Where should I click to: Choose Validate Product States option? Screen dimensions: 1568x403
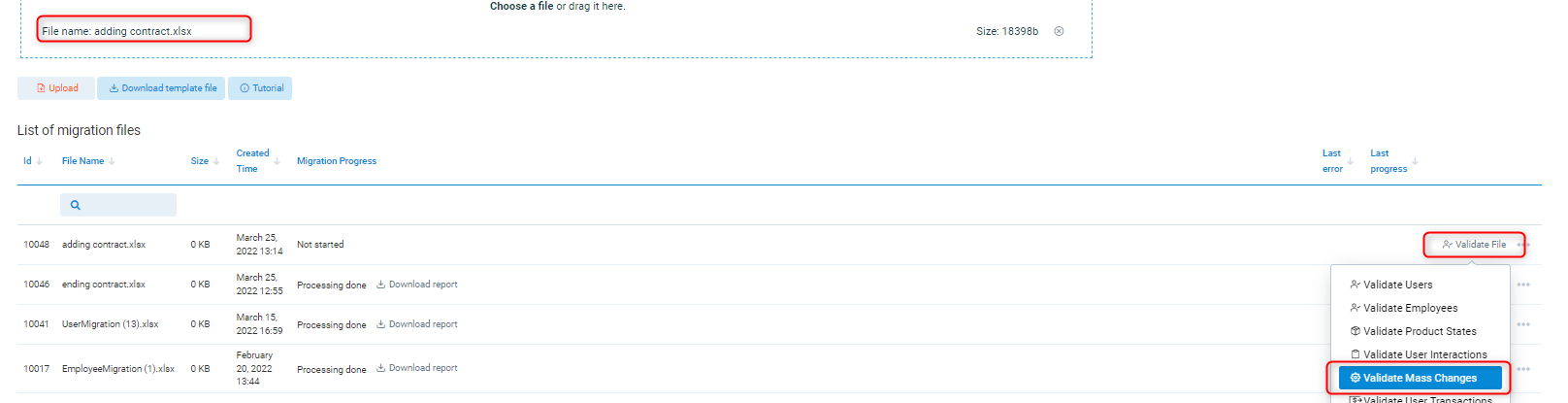(x=1419, y=331)
